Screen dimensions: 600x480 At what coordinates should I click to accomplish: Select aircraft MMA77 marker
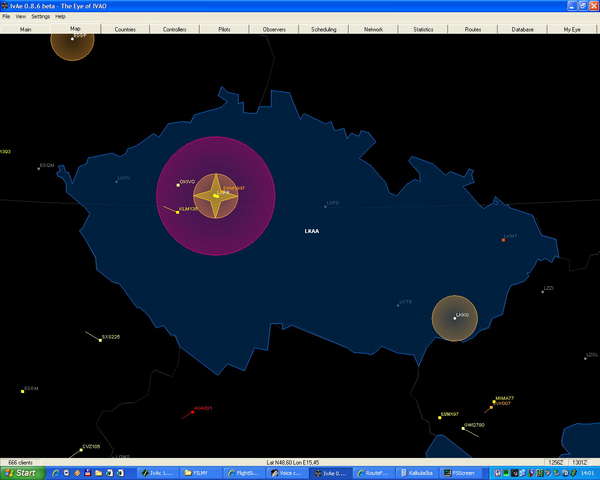pos(494,402)
